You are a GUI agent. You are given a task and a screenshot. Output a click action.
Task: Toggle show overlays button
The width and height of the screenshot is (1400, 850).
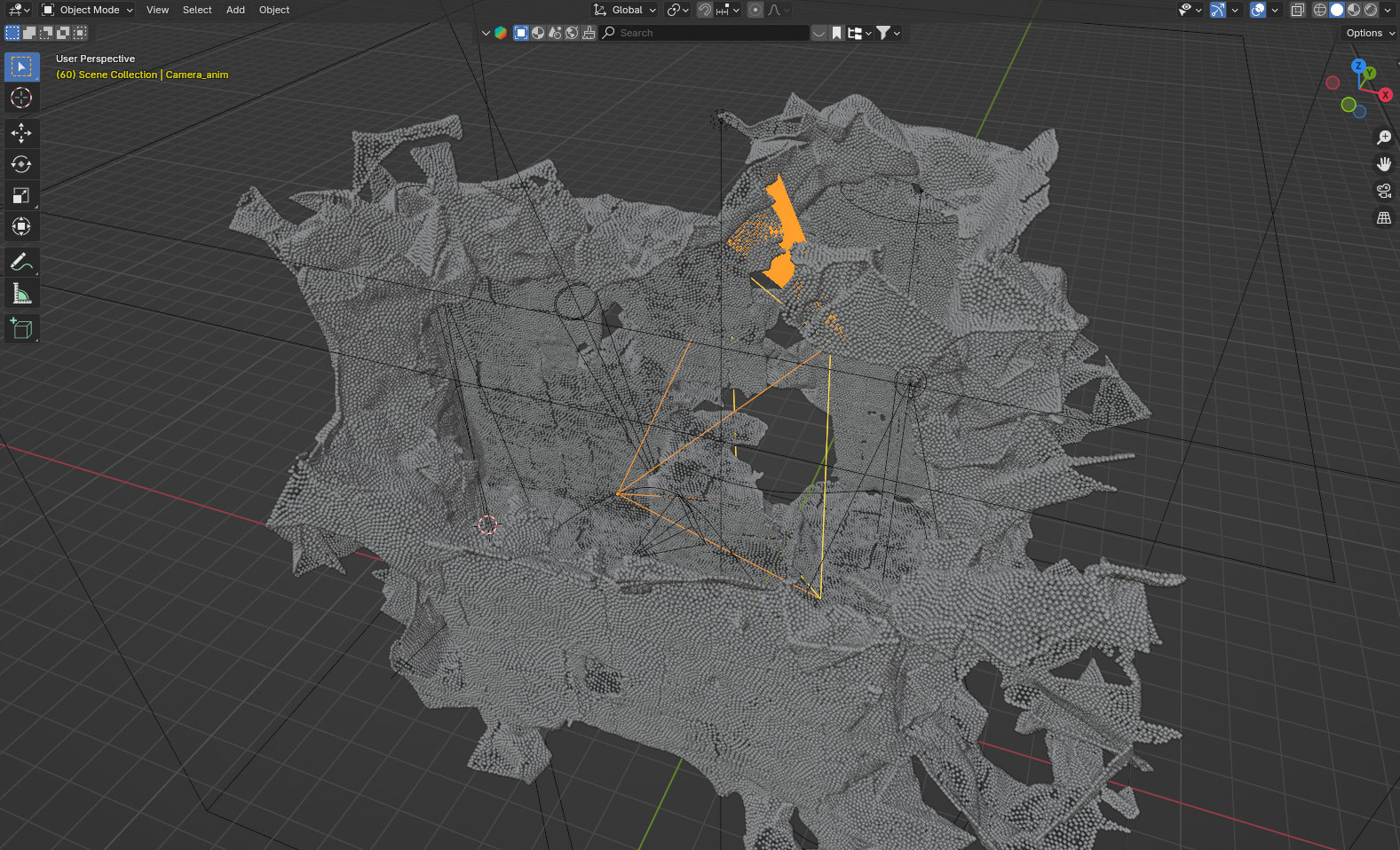[1257, 10]
